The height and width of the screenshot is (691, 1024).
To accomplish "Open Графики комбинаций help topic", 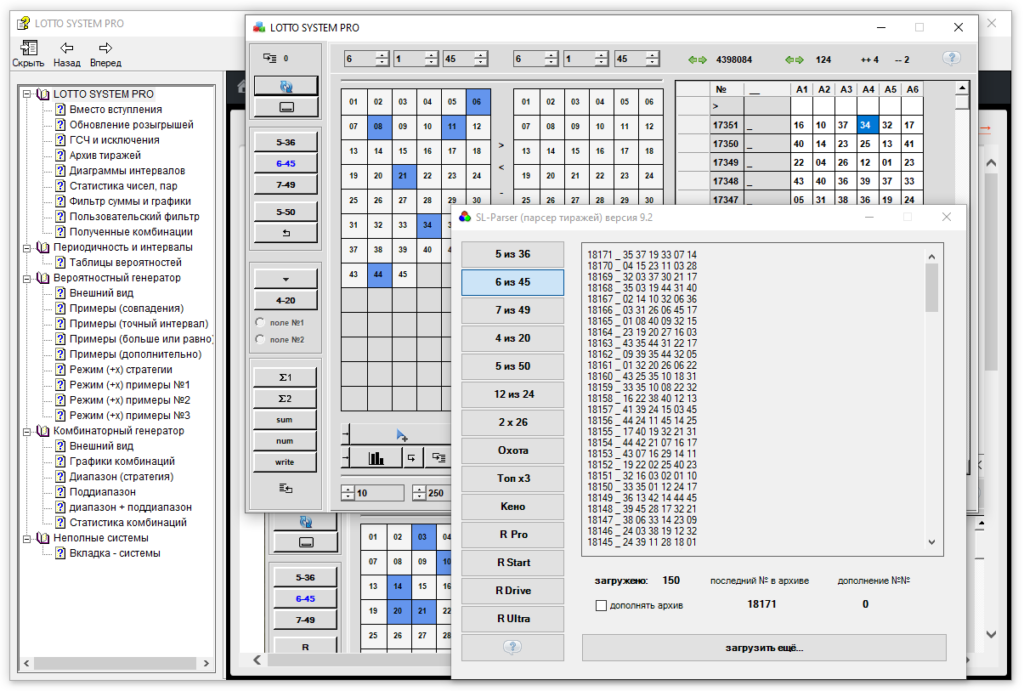I will [122, 462].
